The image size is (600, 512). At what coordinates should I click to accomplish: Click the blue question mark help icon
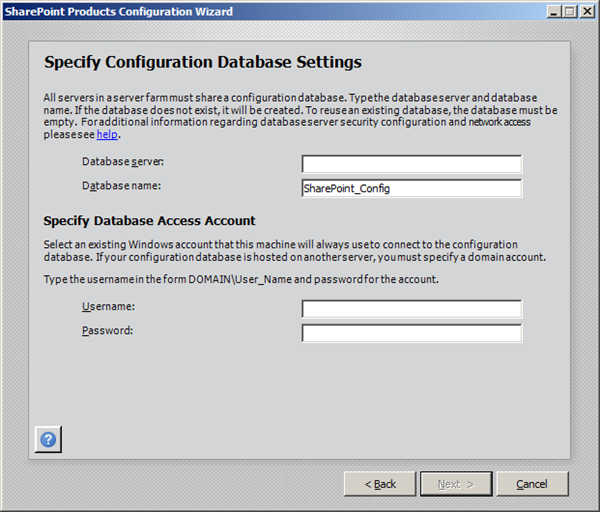coord(49,439)
